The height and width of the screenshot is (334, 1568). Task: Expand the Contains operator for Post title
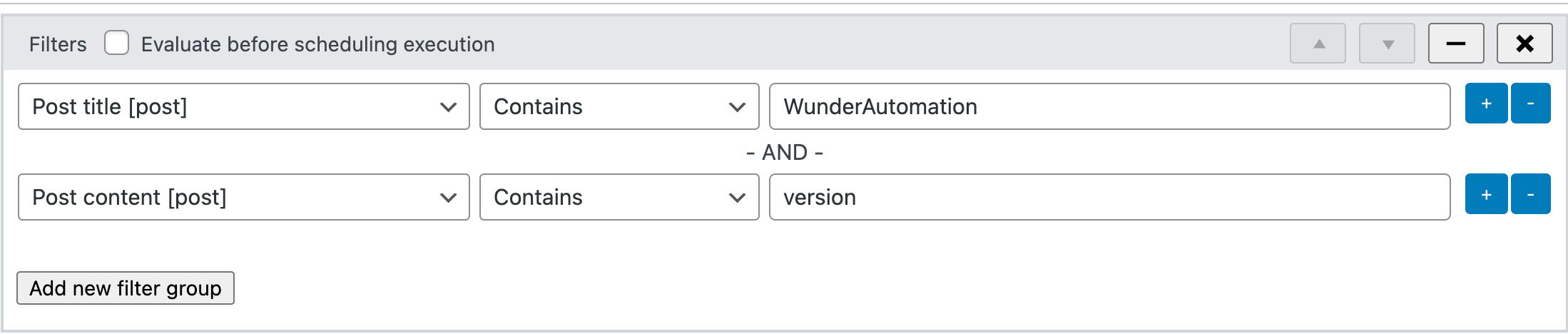(x=618, y=106)
